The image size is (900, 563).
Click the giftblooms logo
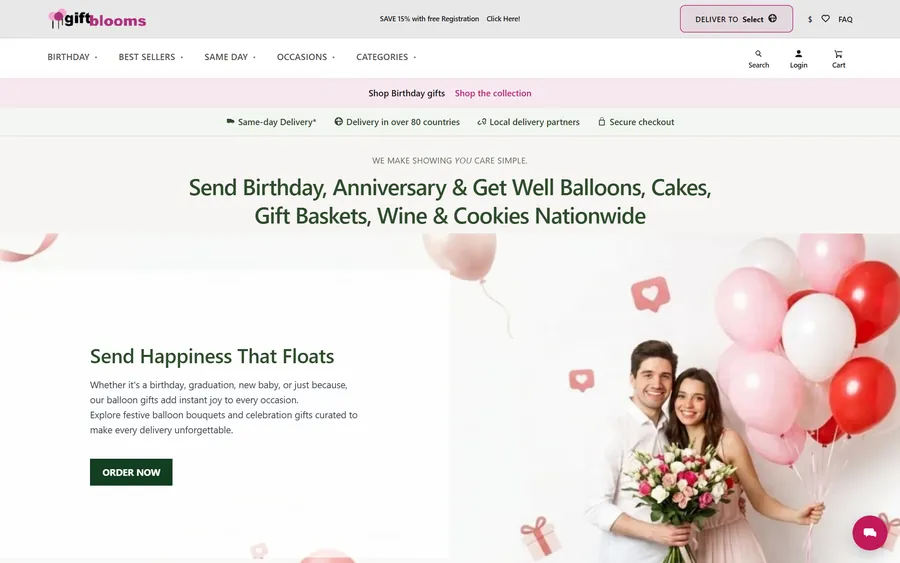pyautogui.click(x=97, y=20)
